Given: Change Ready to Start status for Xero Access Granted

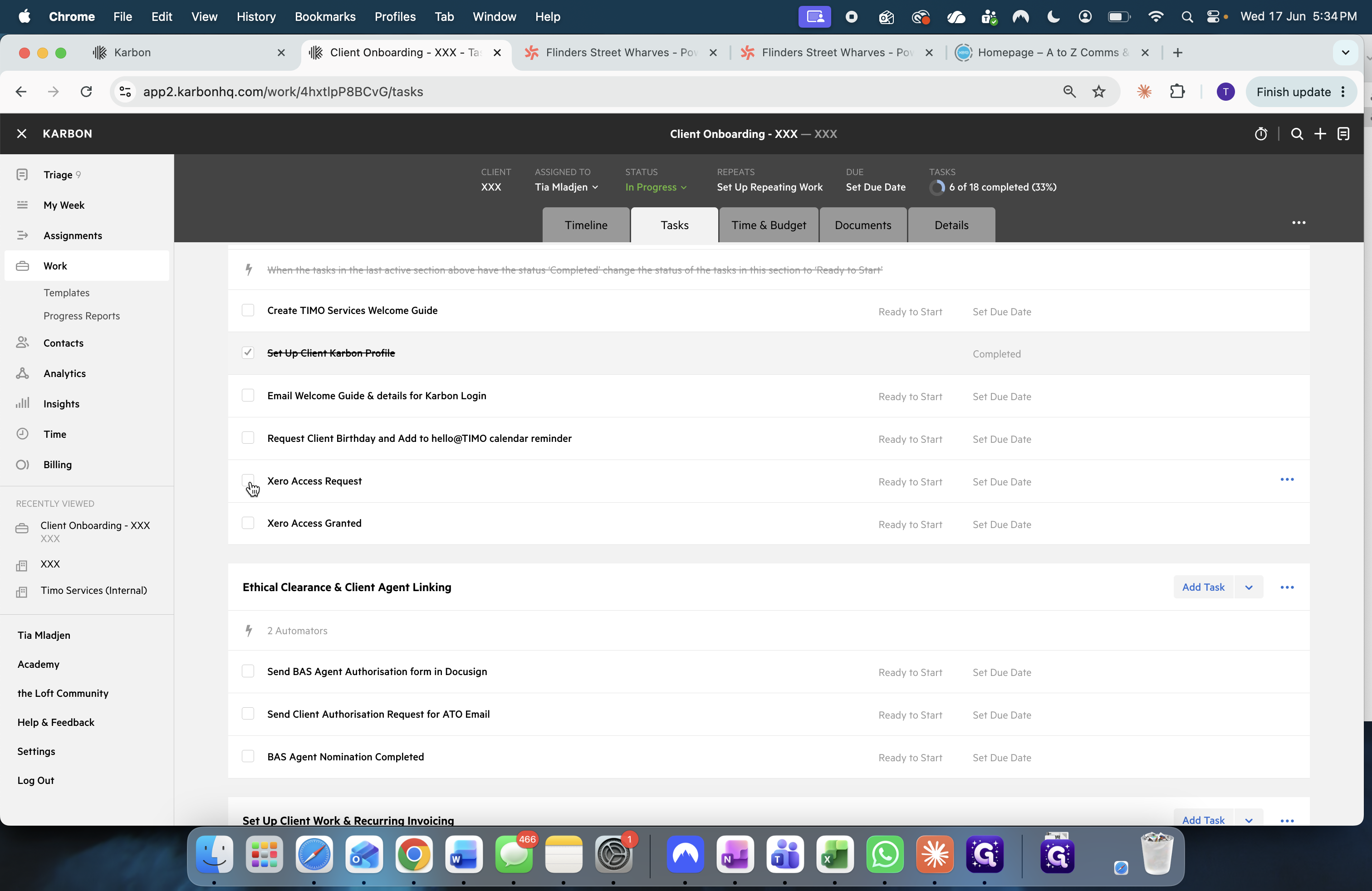Looking at the screenshot, I should click(x=910, y=524).
